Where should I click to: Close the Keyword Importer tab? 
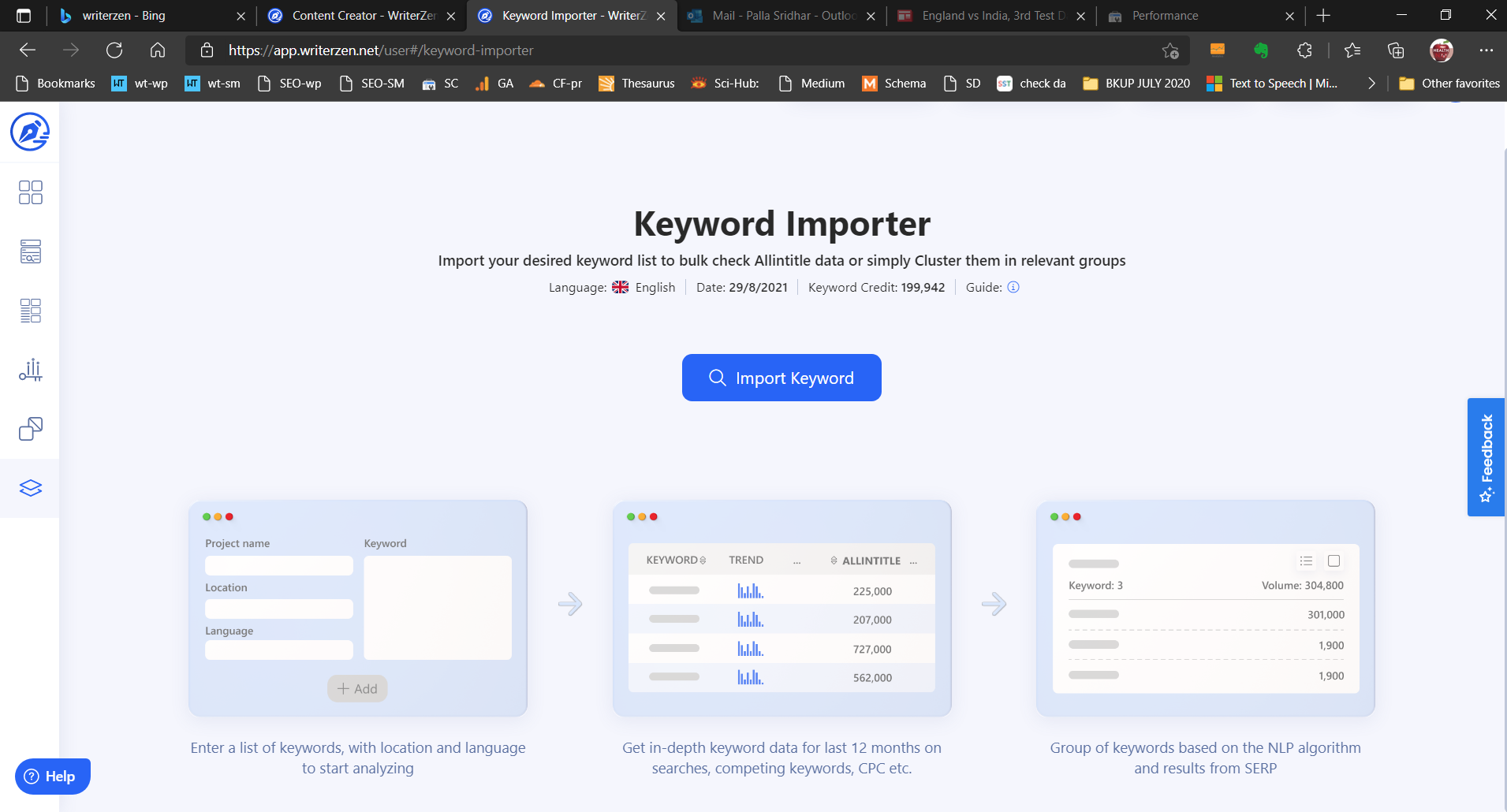(x=661, y=16)
